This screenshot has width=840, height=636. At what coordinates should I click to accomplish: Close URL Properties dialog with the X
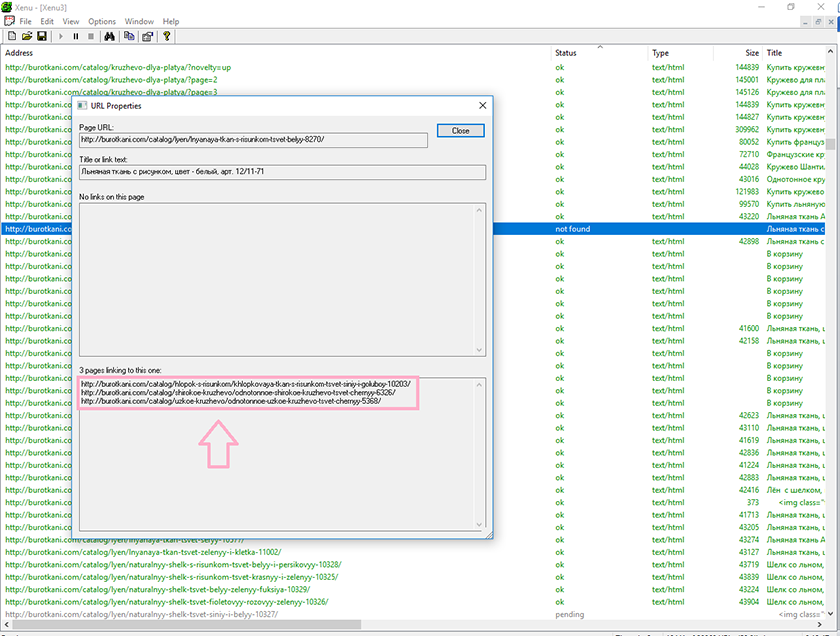tap(483, 106)
